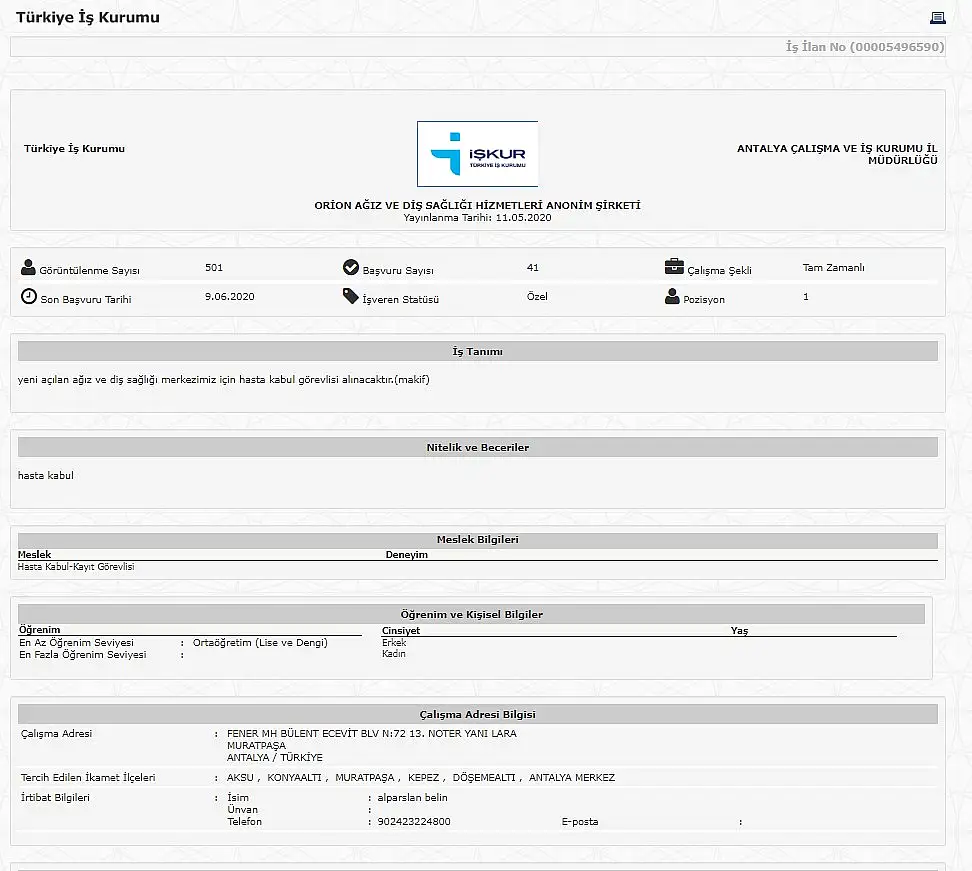This screenshot has width=972, height=871.
Task: Click the print icon at top right
Action: (x=937, y=17)
